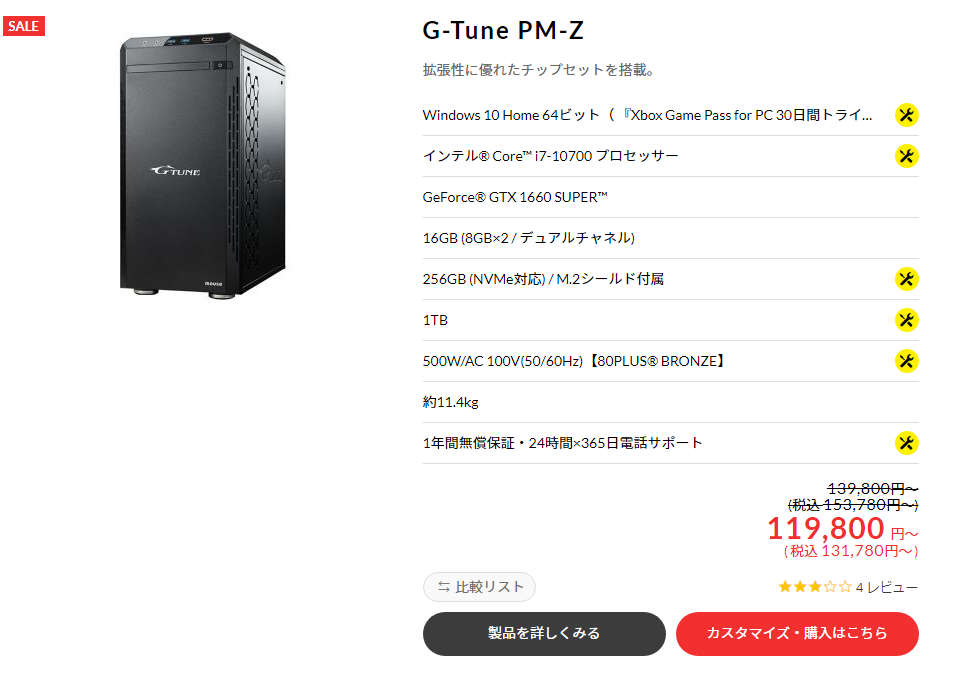The image size is (956, 687).
Task: Click the 16GB dual channel memory row
Action: pos(671,238)
